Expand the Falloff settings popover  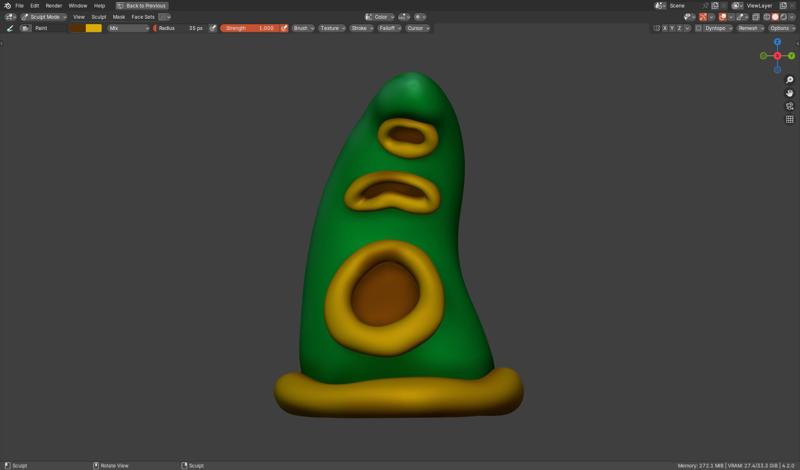(389, 28)
